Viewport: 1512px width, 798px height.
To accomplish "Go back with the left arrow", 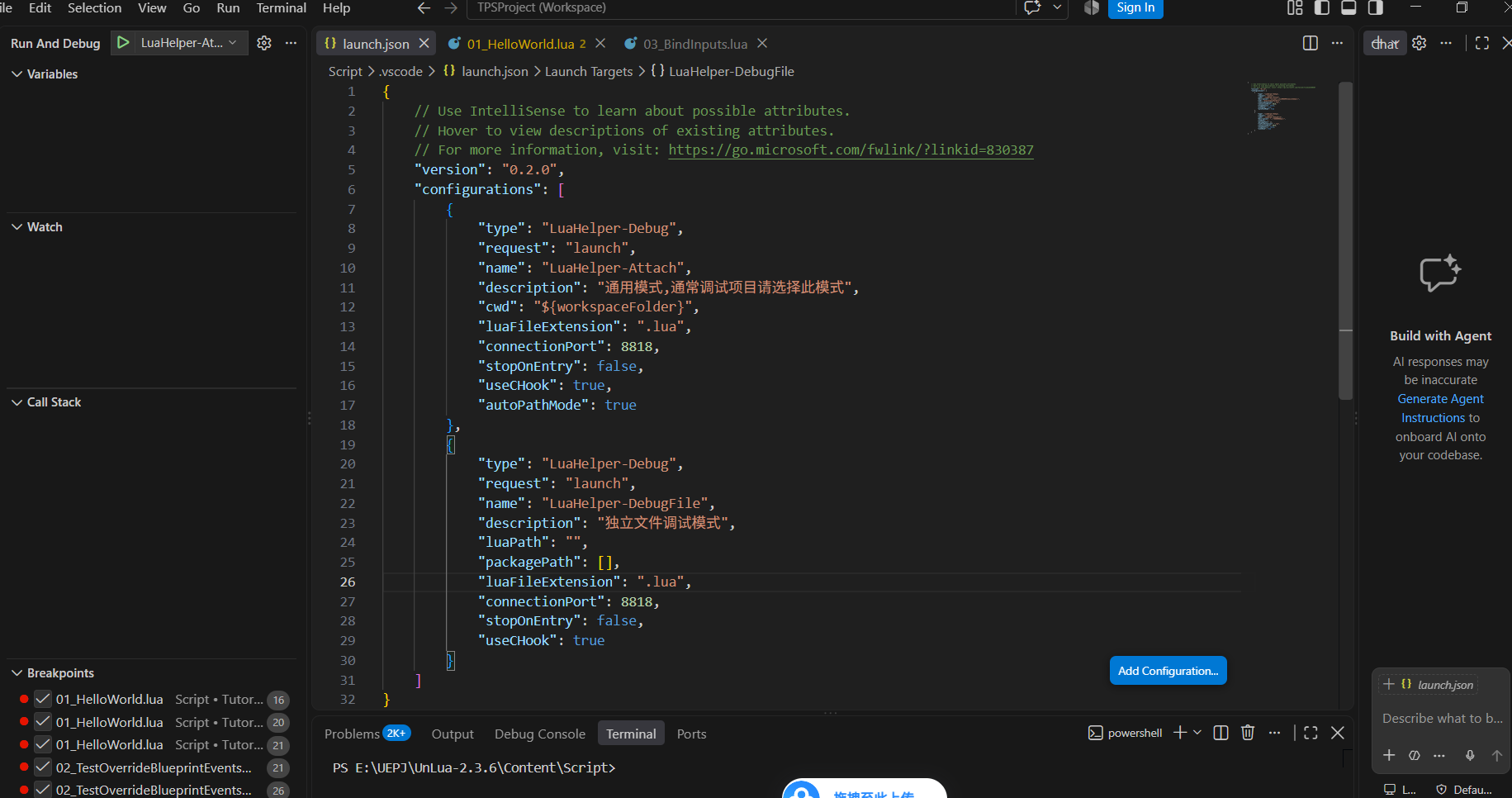I will 424,8.
